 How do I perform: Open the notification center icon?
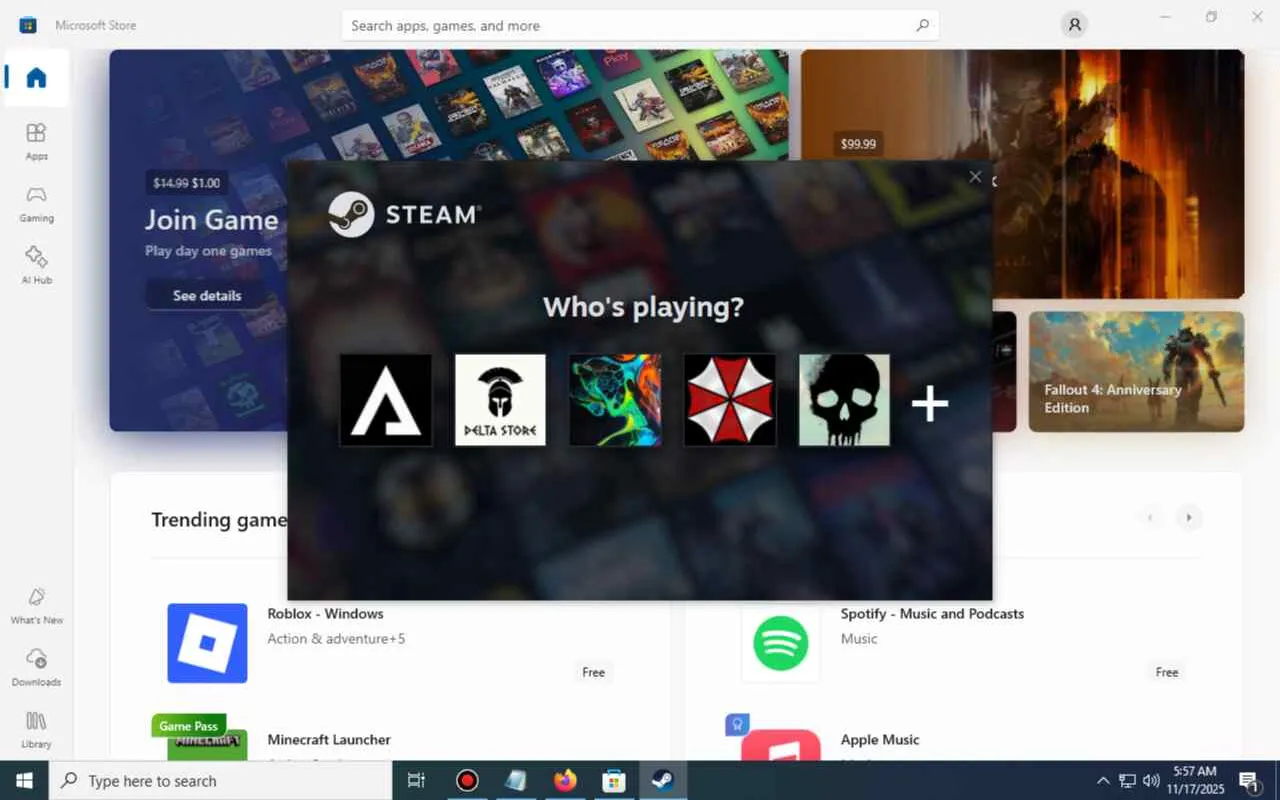tap(1249, 780)
